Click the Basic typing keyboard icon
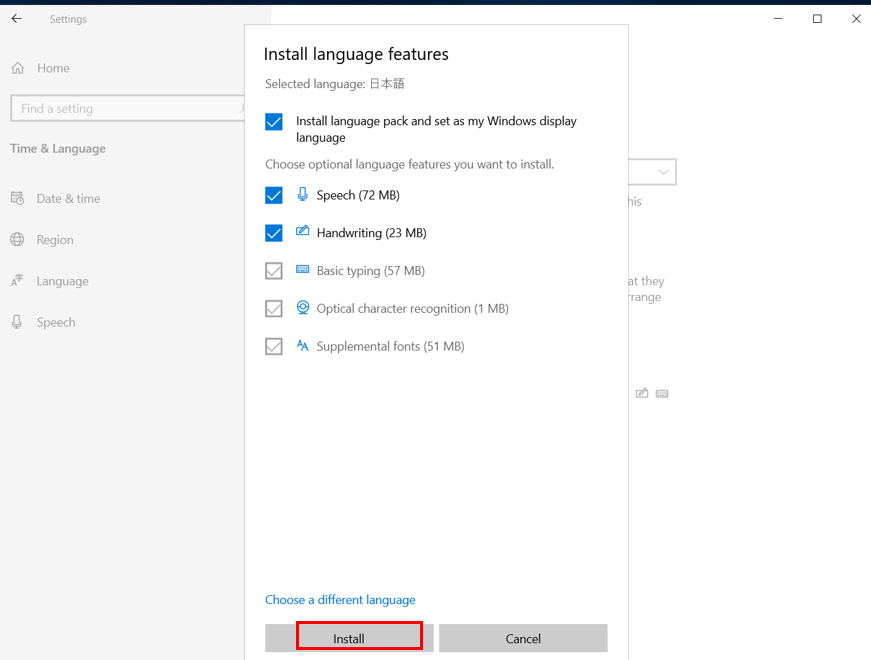The width and height of the screenshot is (871, 660). 302,269
